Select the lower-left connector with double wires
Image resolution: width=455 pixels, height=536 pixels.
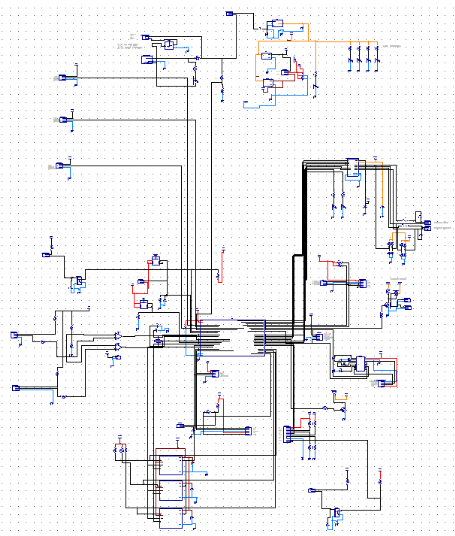point(16,388)
